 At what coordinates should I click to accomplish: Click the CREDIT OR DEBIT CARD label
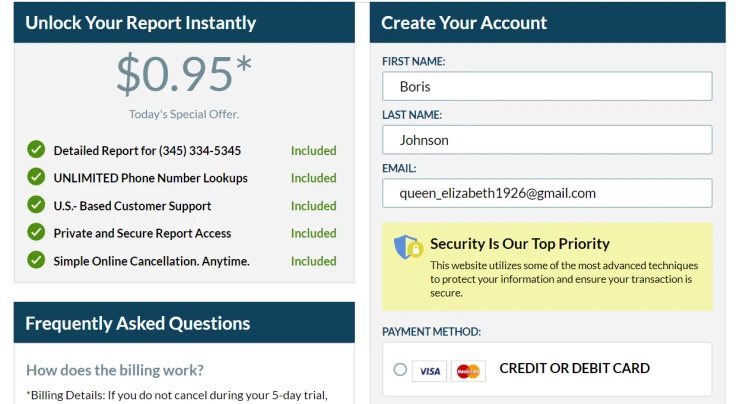coord(574,368)
